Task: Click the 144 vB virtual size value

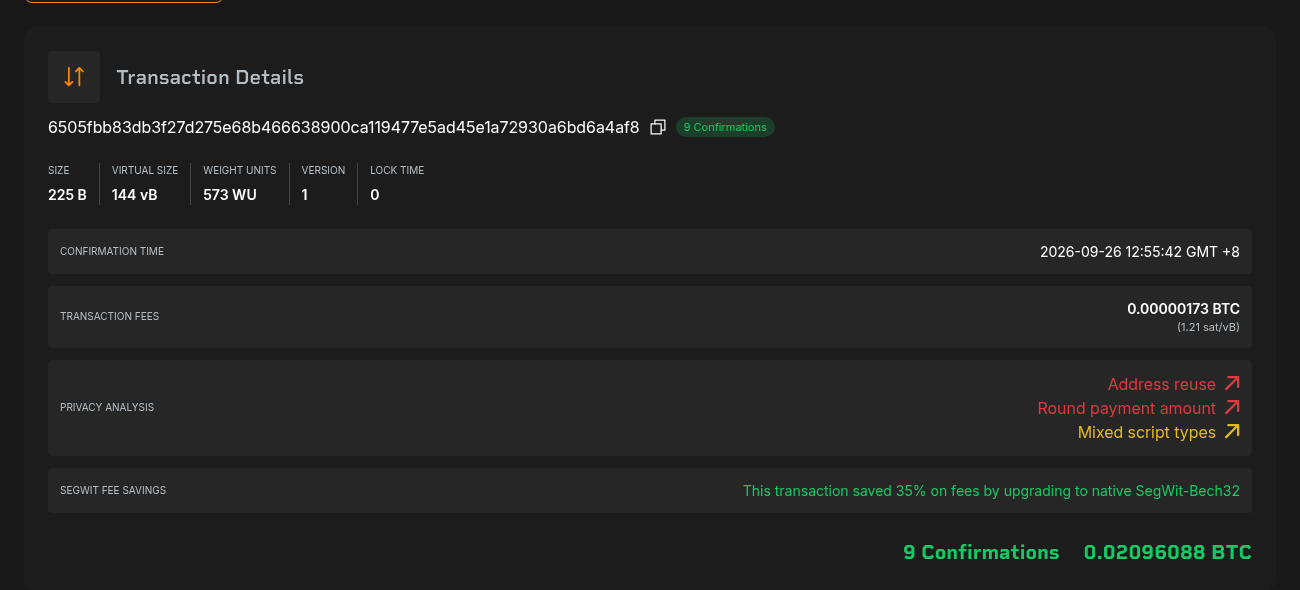Action: click(135, 195)
